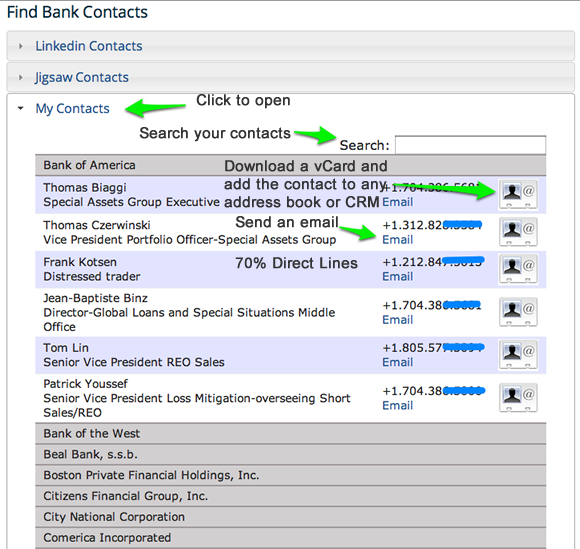Click Jean-Baptiste Binz's phone number
Screen dimensions: 580x549
(432, 305)
